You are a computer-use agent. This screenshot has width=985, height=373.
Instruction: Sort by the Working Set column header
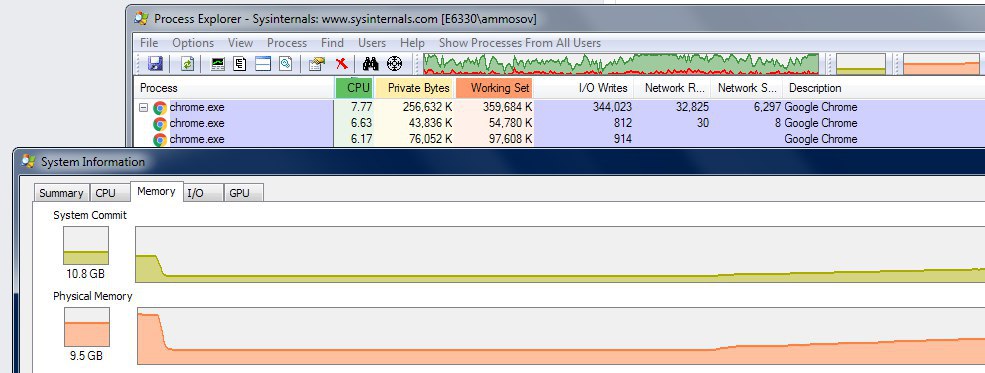[495, 88]
